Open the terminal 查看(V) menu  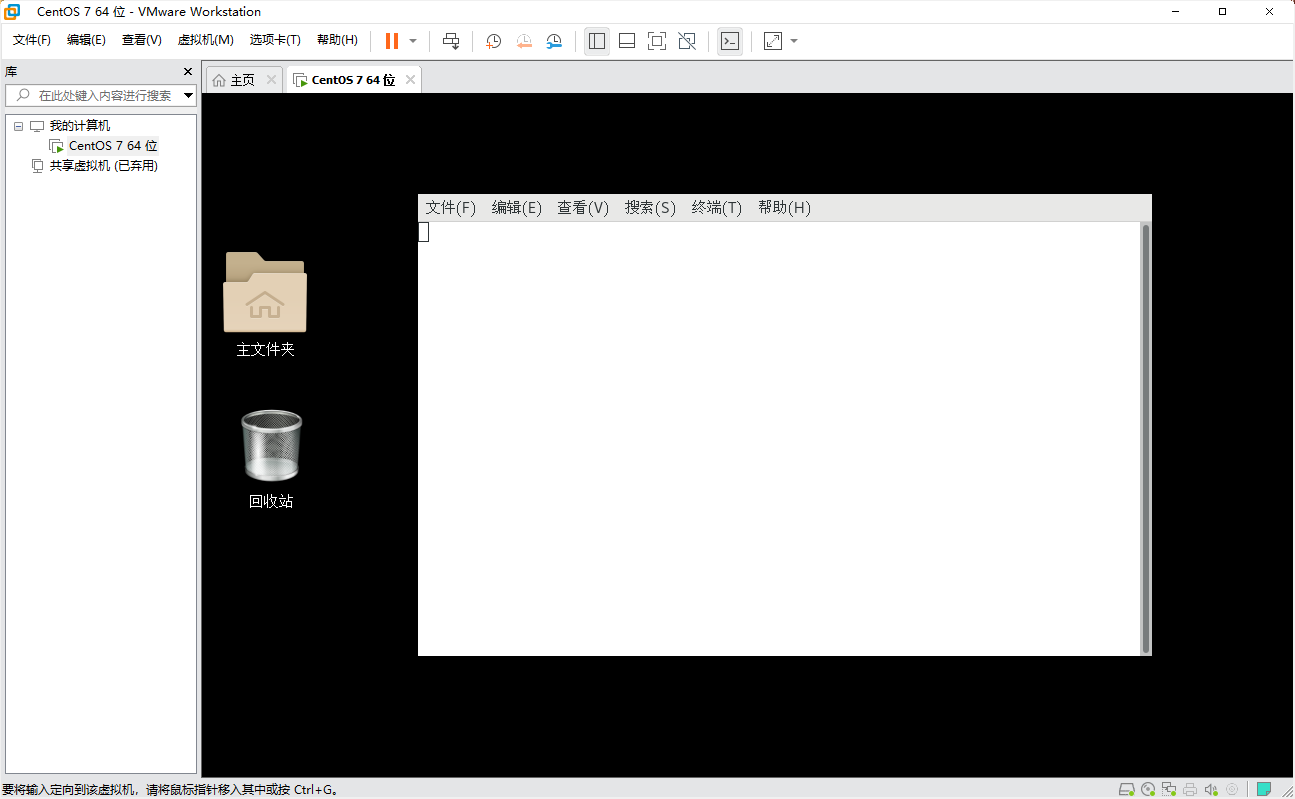(x=583, y=208)
